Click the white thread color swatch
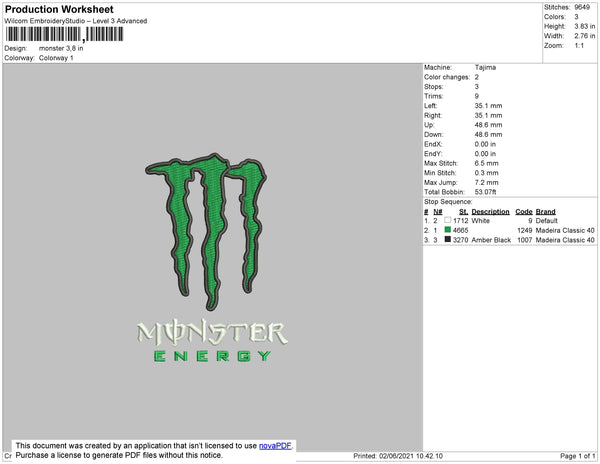This screenshot has width=600, height=464. click(x=447, y=220)
